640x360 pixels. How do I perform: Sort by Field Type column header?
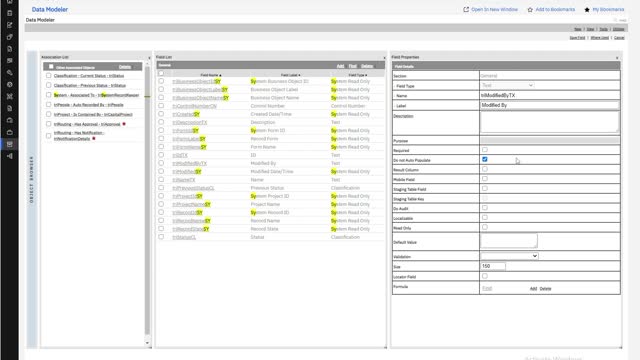click(x=358, y=75)
